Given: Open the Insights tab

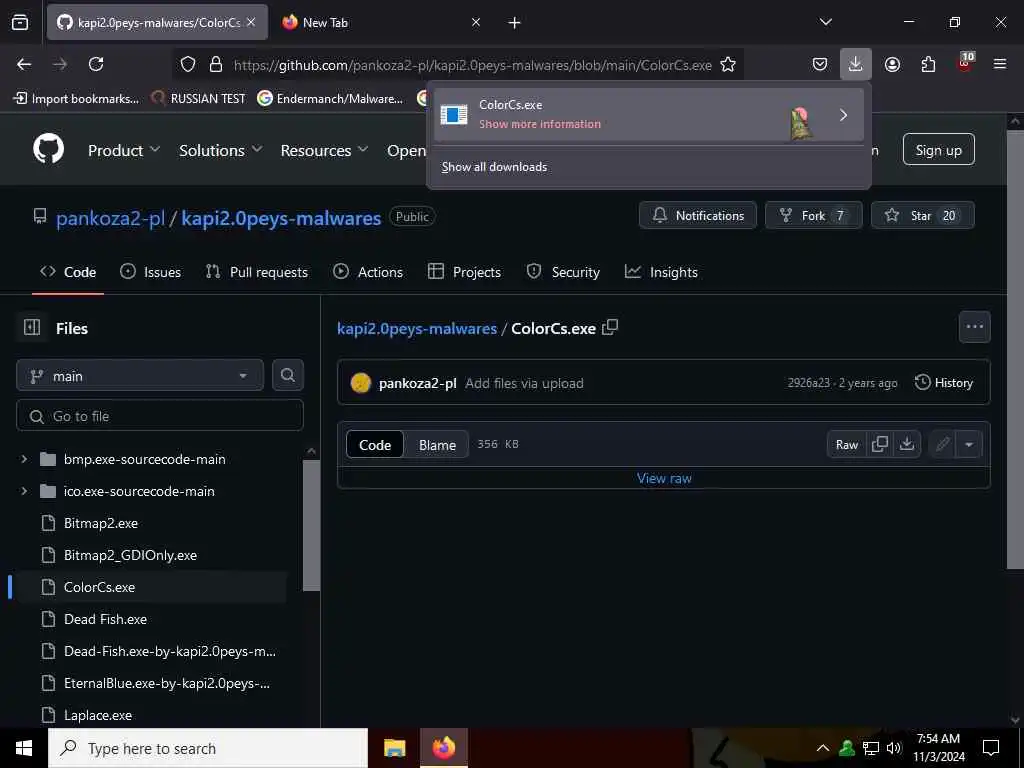Looking at the screenshot, I should coord(661,272).
